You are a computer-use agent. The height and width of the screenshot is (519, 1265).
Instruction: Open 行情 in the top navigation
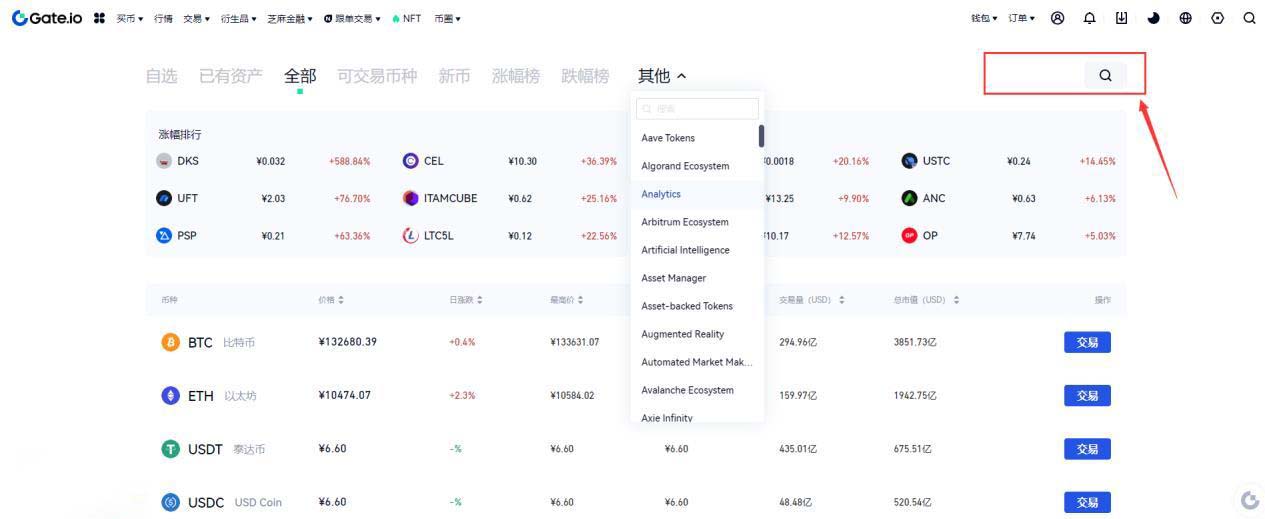163,18
